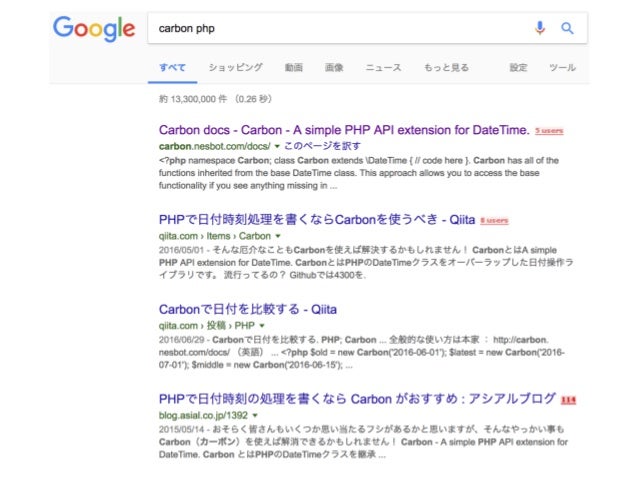Switch to the 動画 tab
The width and height of the screenshot is (638, 480).
tap(293, 68)
